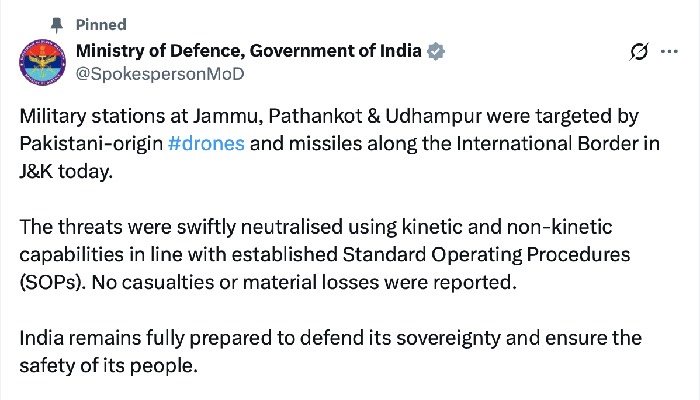700x400 pixels.
Task: Click the 'Standard Operating Procedures' phrase
Action: pyautogui.click(x=486, y=255)
